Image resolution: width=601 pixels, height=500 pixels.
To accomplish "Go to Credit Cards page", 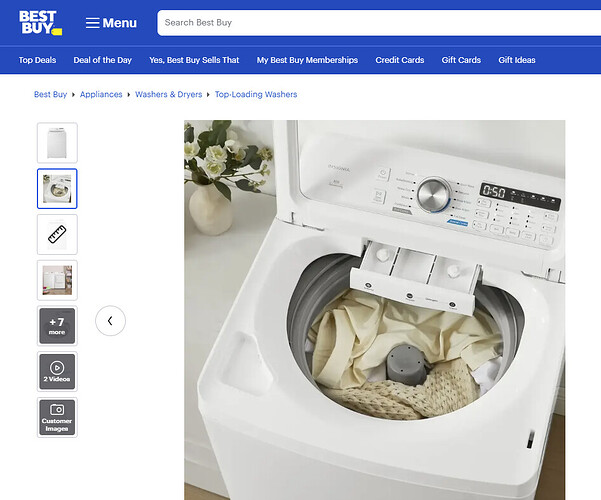I will (x=399, y=60).
